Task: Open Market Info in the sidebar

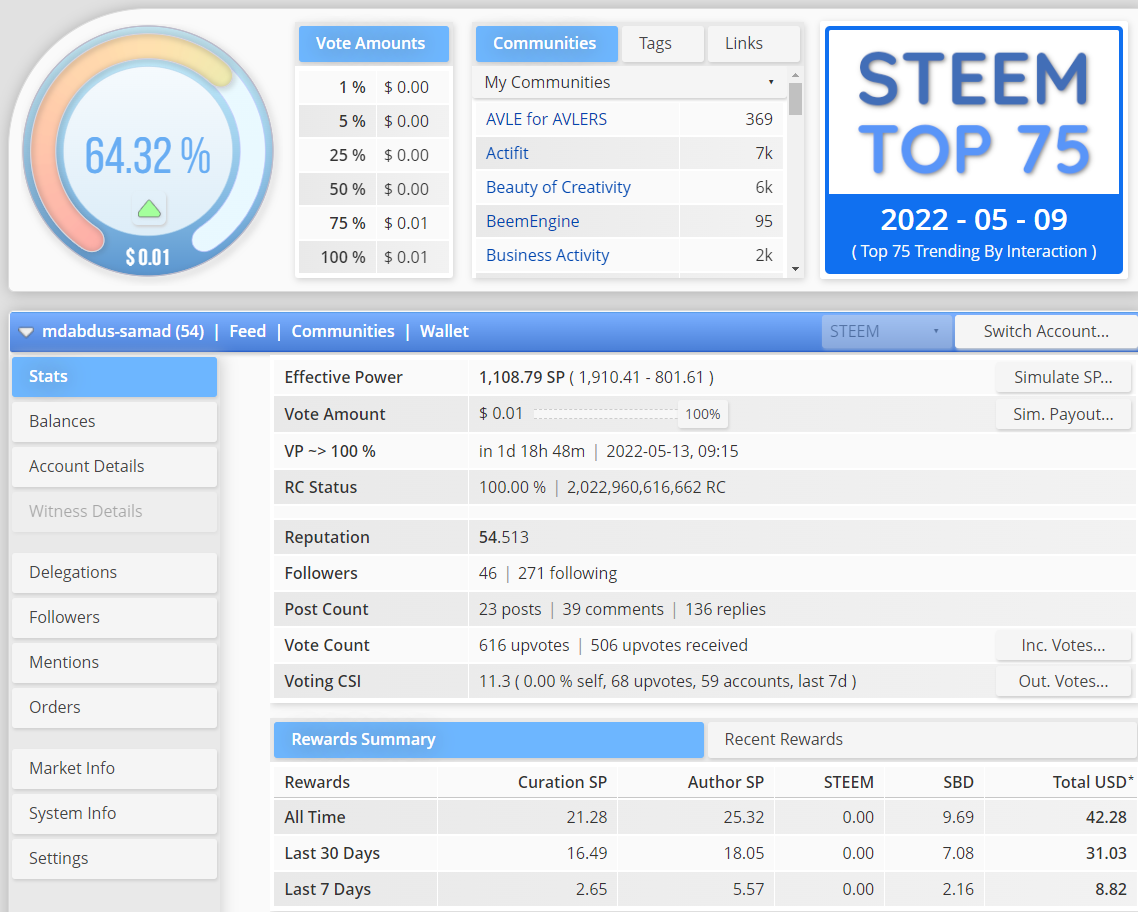Action: point(115,768)
